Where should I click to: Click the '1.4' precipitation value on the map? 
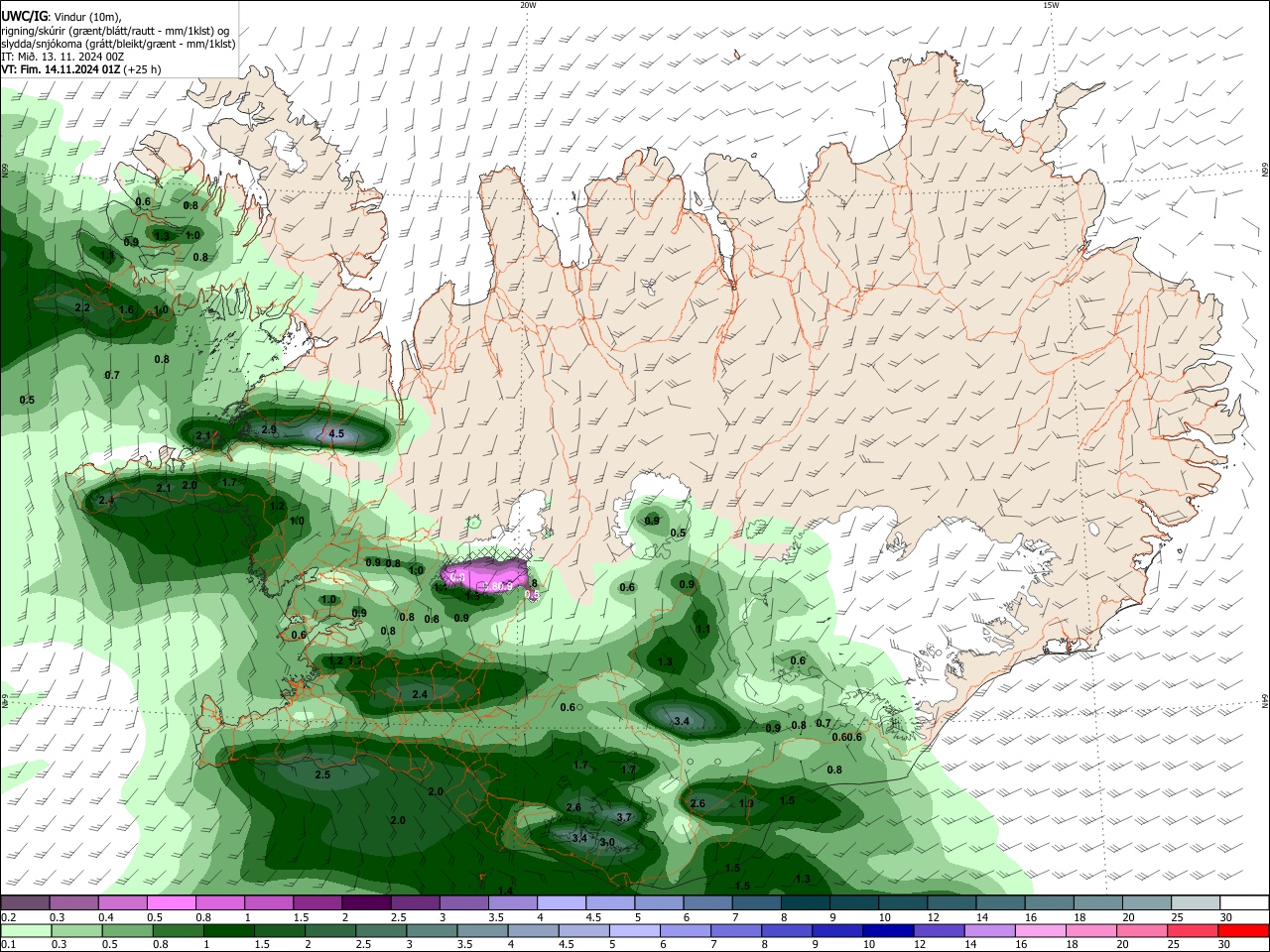tap(505, 891)
